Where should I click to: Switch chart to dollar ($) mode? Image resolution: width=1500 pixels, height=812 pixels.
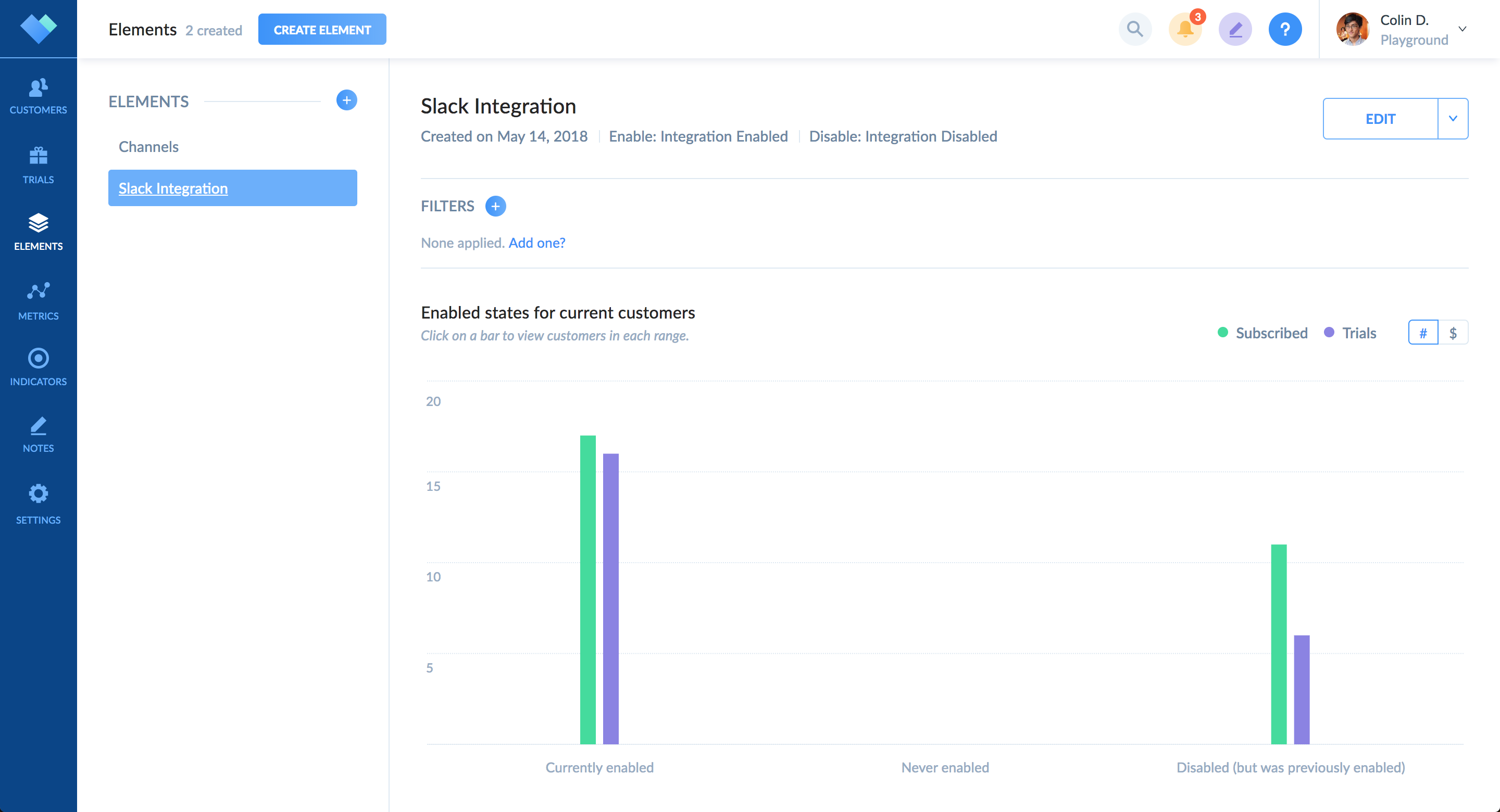click(1453, 333)
